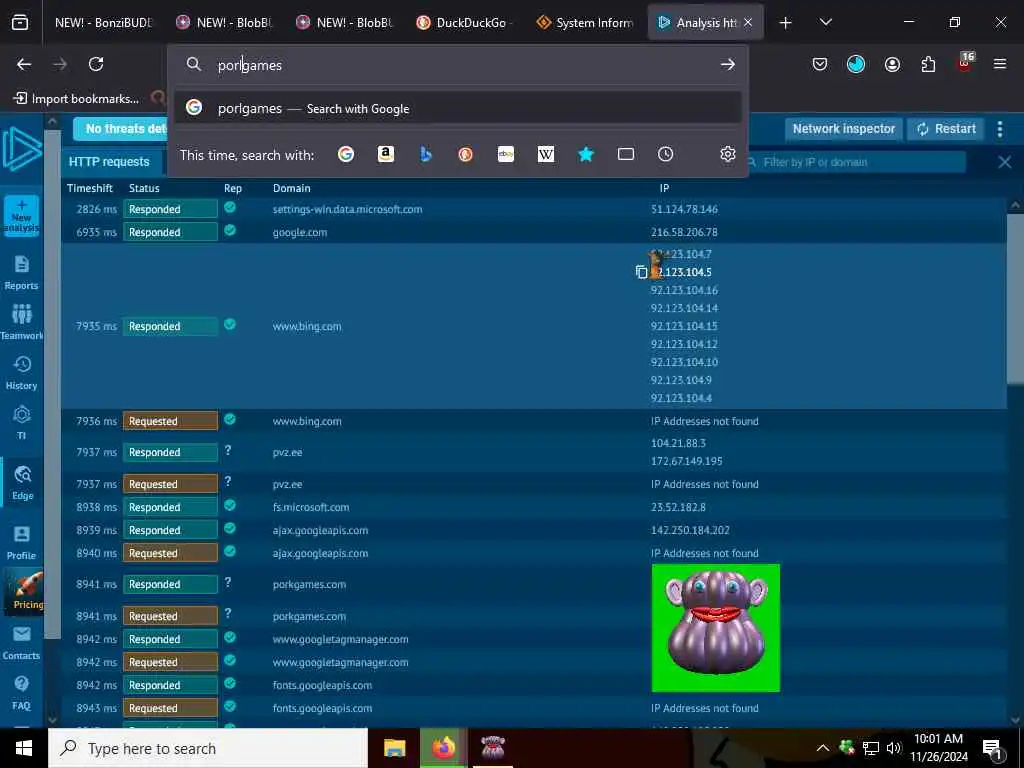Click the Type here to search box
Image resolution: width=1024 pixels, height=768 pixels.
tap(208, 748)
